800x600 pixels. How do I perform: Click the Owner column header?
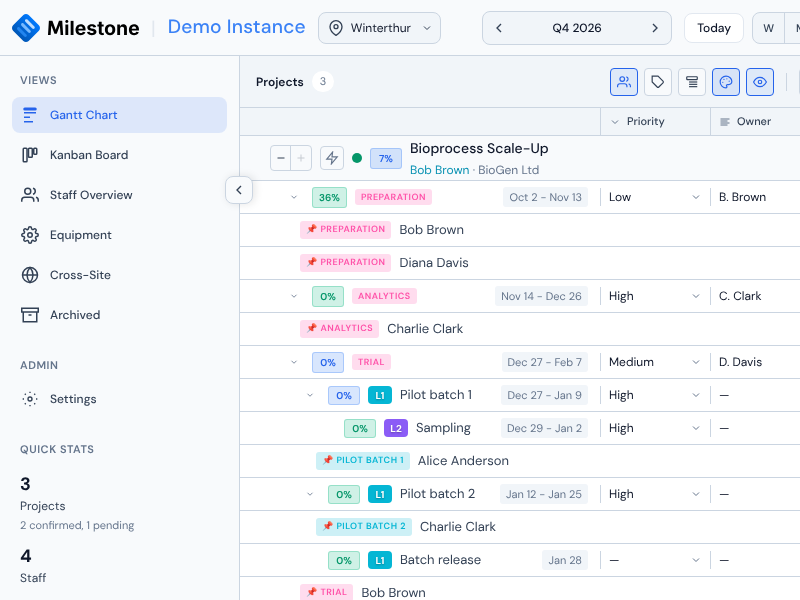coord(755,121)
